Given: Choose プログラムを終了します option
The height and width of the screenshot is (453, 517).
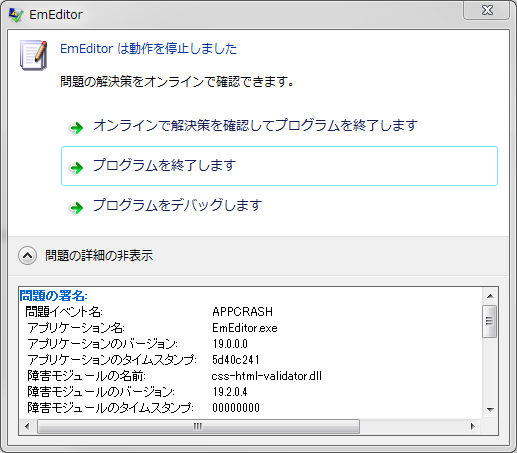Looking at the screenshot, I should (279, 166).
